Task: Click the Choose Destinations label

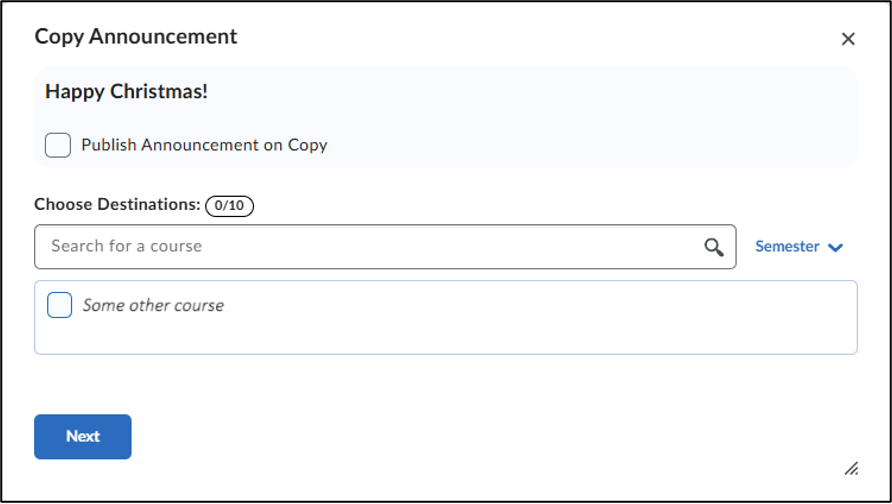Action: (x=118, y=204)
